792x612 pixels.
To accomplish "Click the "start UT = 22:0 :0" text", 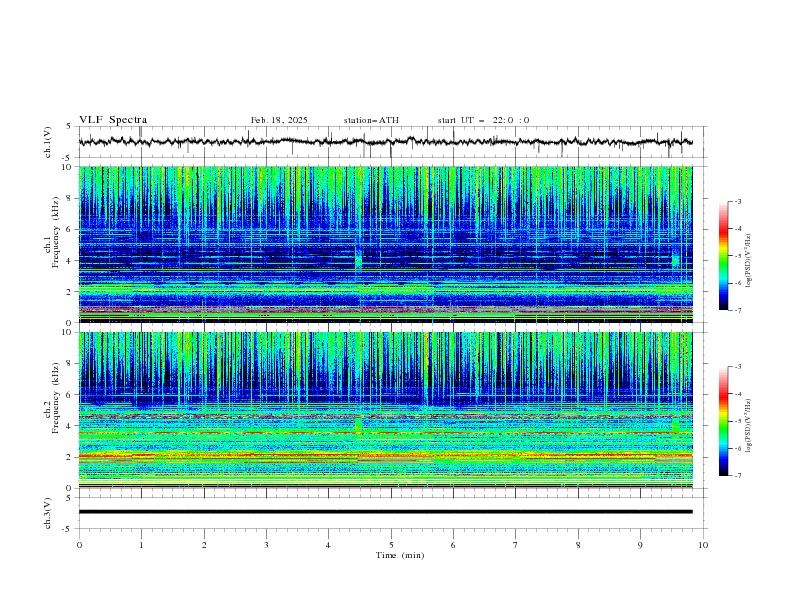I will [x=483, y=120].
